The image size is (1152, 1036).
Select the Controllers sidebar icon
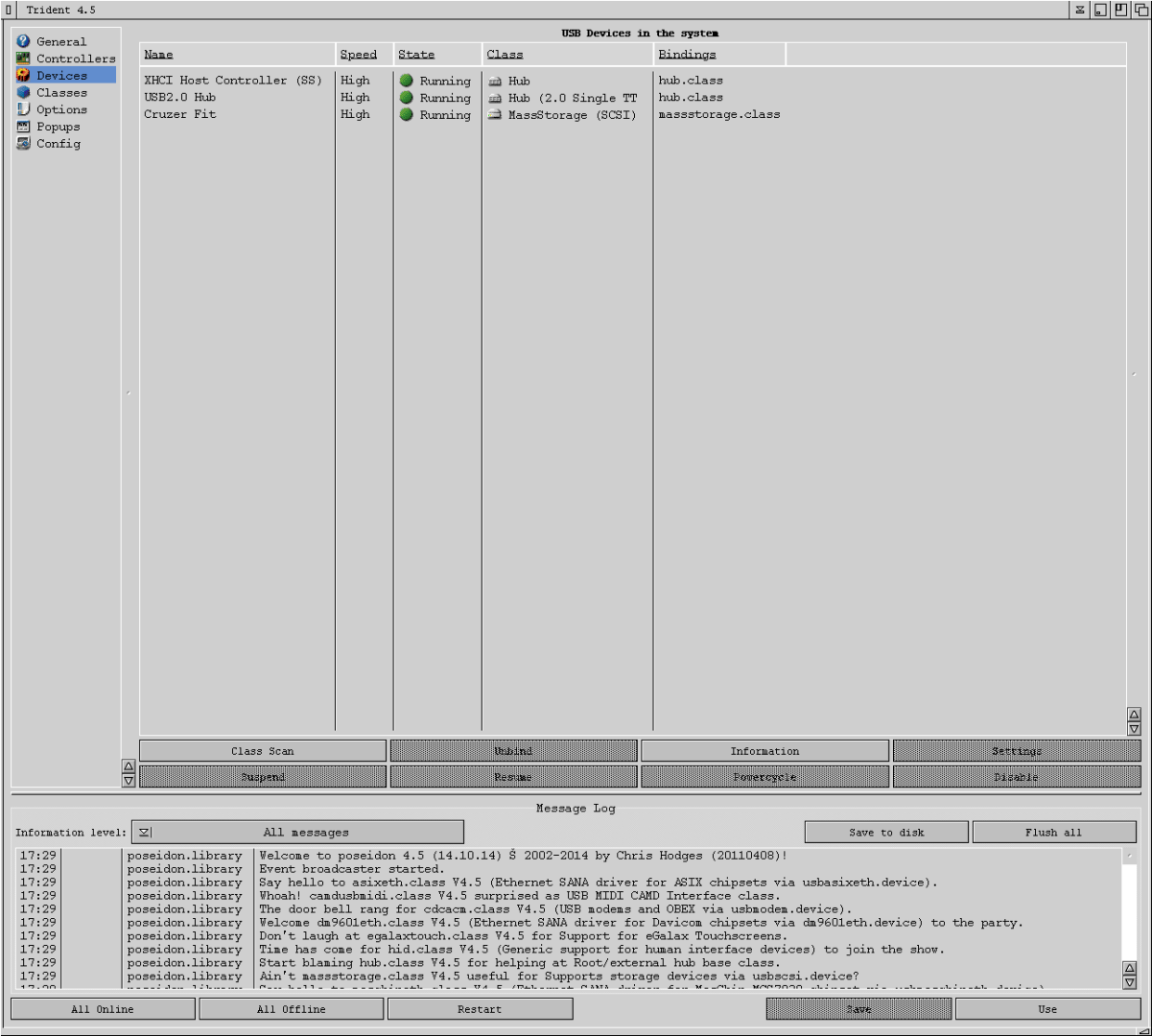click(23, 59)
